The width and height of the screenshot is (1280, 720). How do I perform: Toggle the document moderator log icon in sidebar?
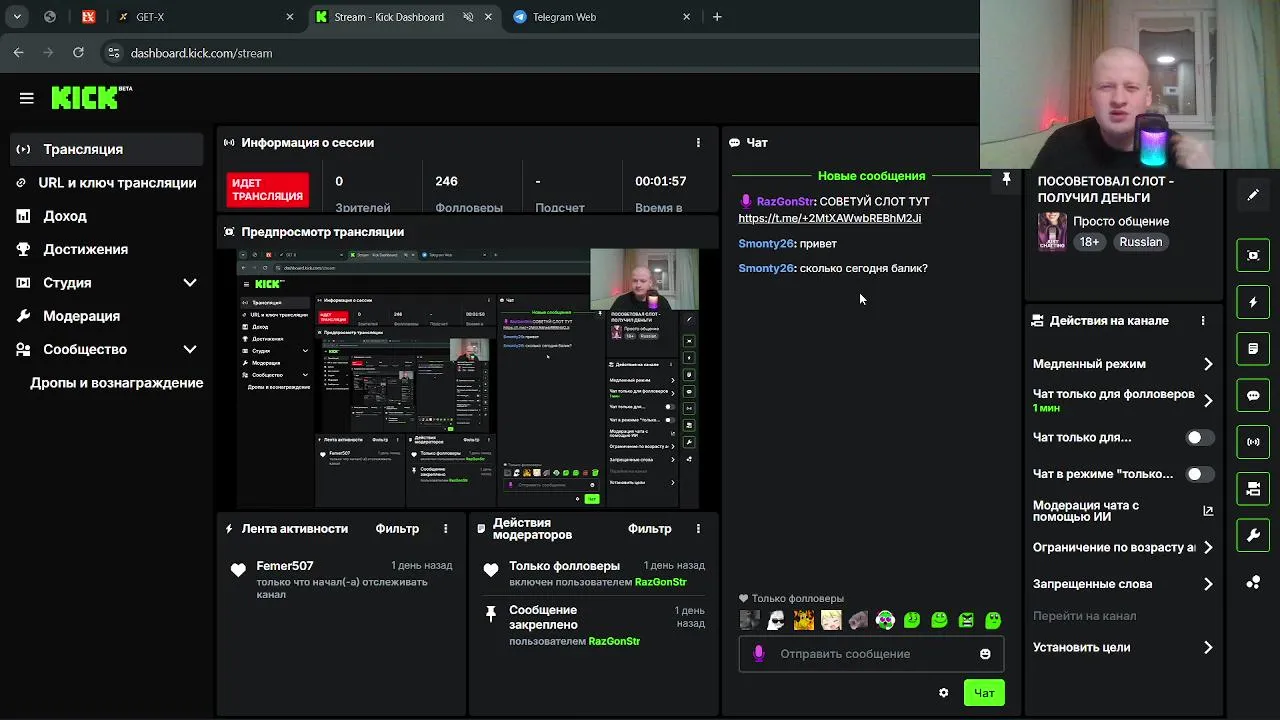point(1253,349)
